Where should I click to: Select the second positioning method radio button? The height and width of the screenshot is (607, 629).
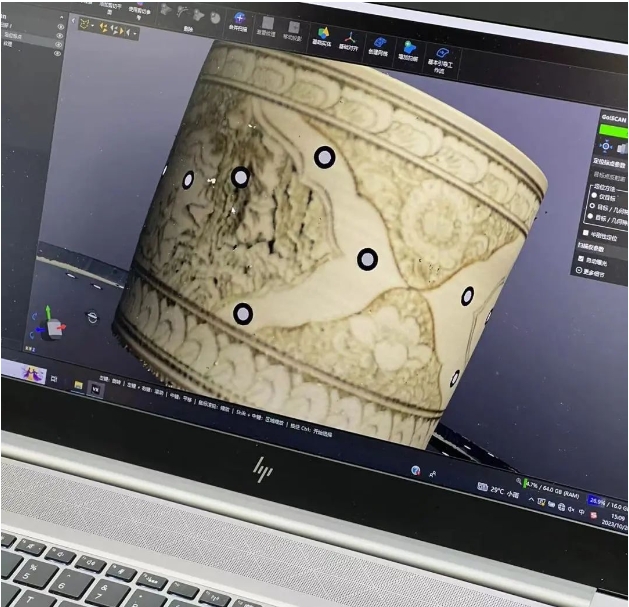click(592, 205)
